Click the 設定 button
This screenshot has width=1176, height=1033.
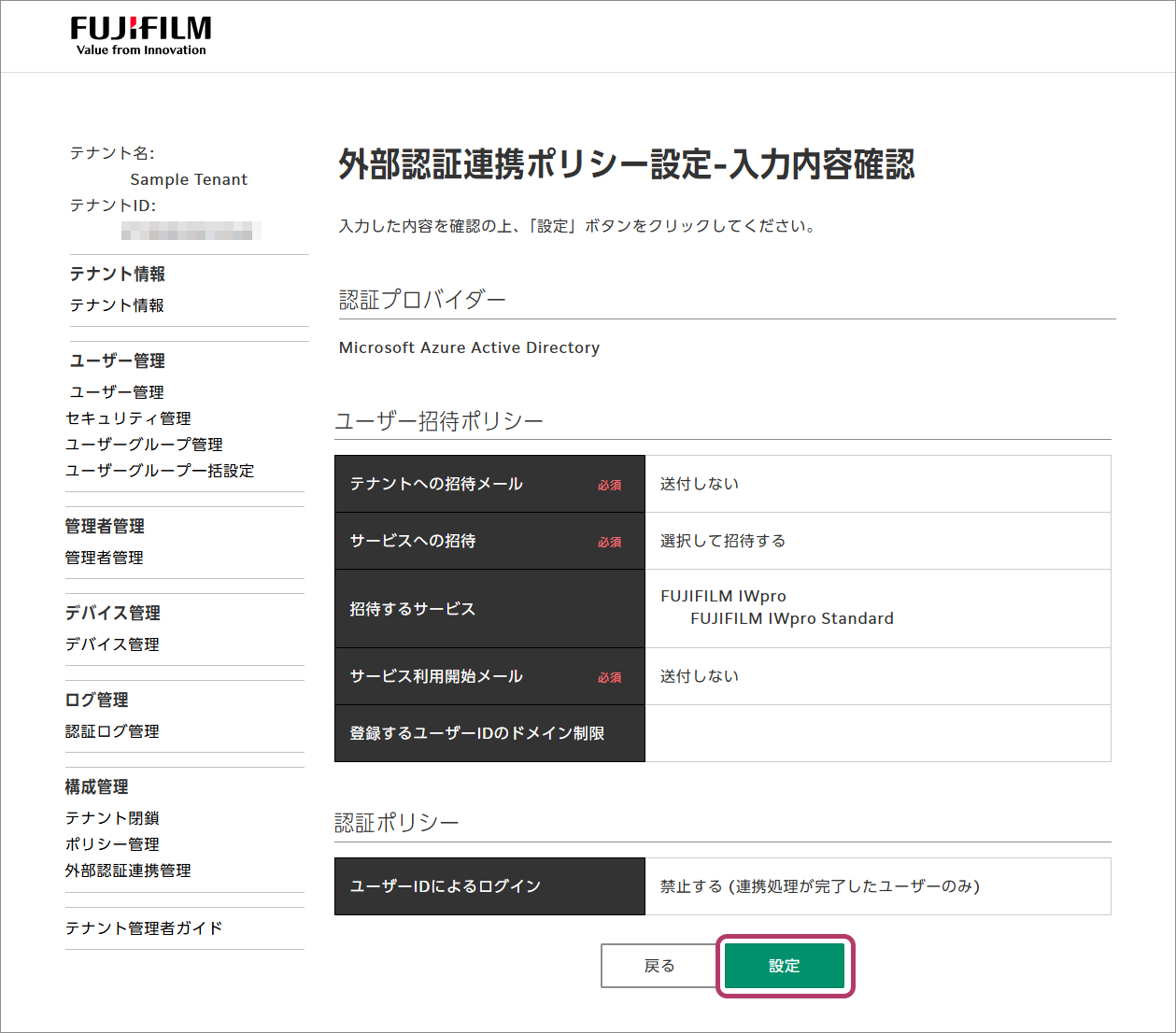pos(785,966)
